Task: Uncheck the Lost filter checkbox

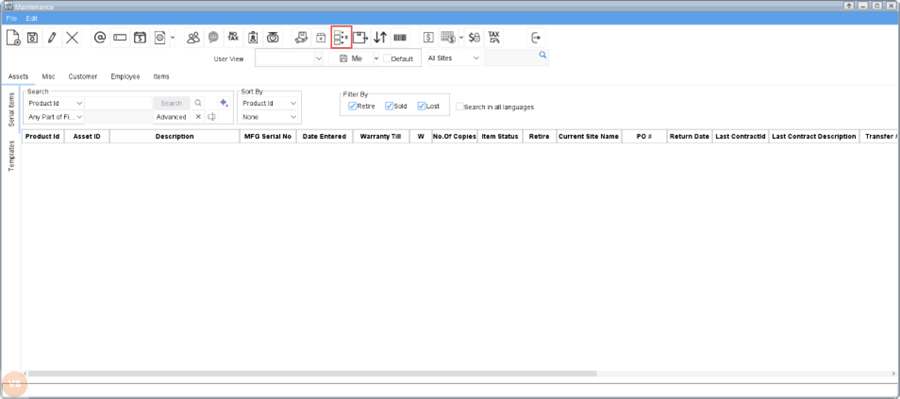Action: point(421,106)
